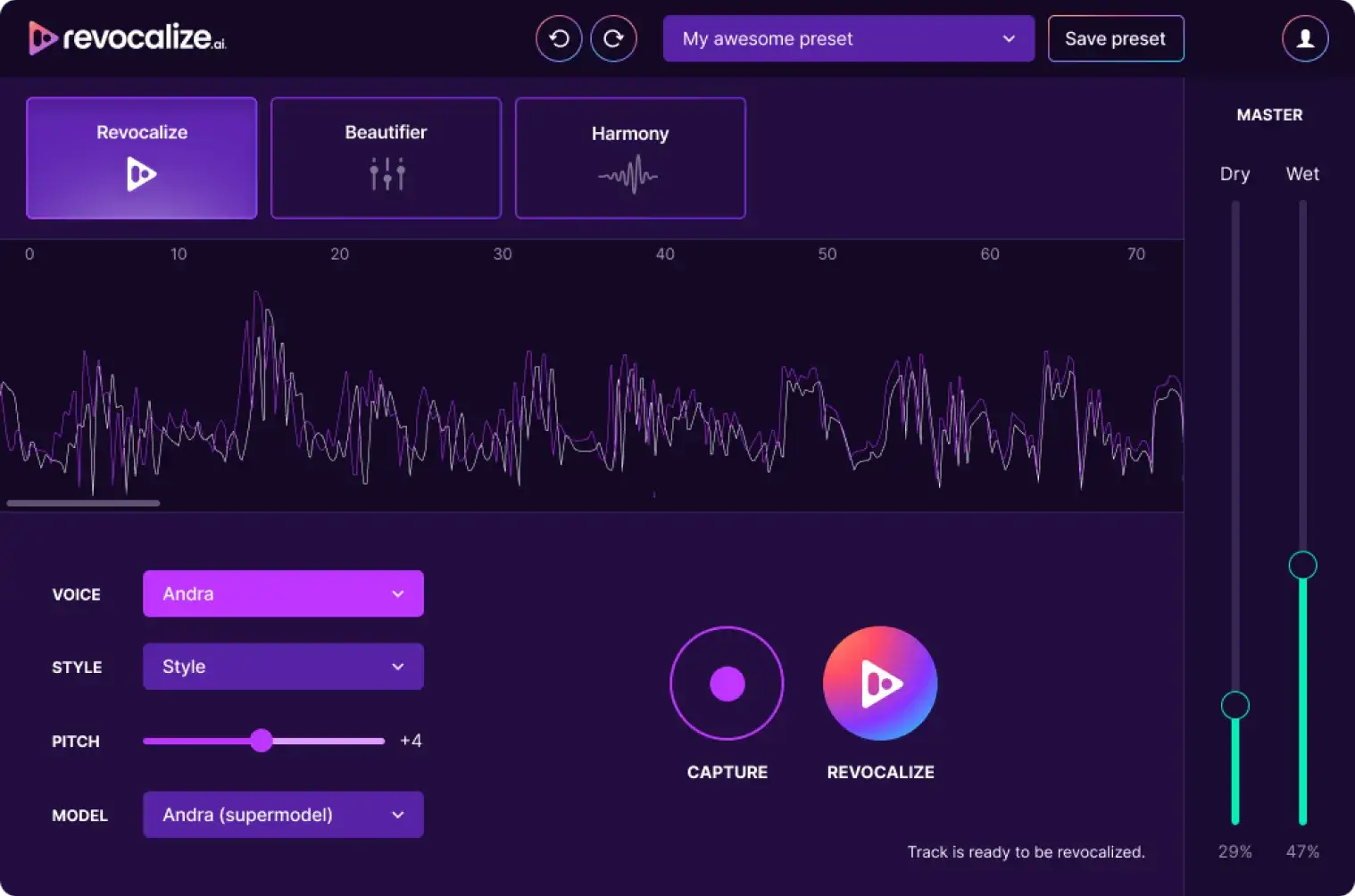This screenshot has height=896, width=1355.
Task: Open the My awesome preset dropdown
Action: pyautogui.click(x=847, y=38)
